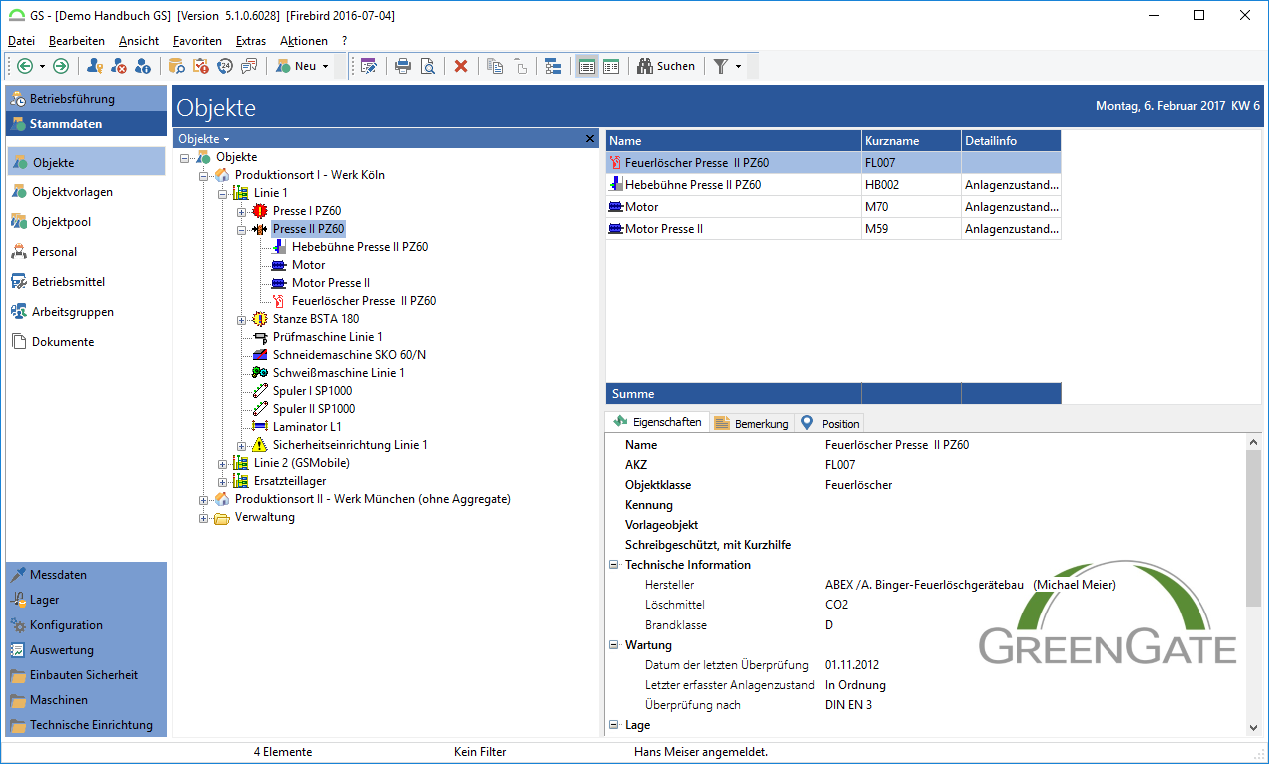This screenshot has height=764, width=1269.
Task: Click the user info icon
Action: (143, 66)
